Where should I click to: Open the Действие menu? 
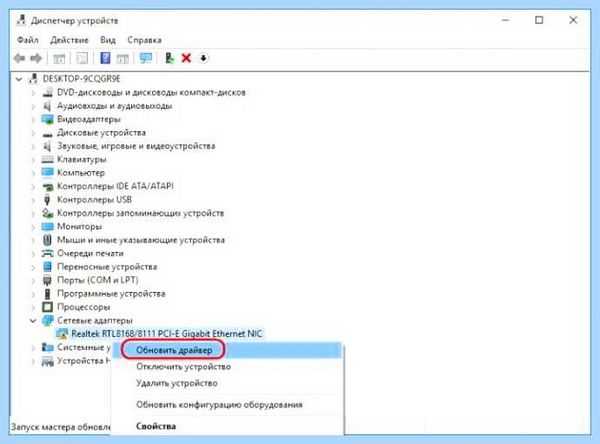[69, 40]
